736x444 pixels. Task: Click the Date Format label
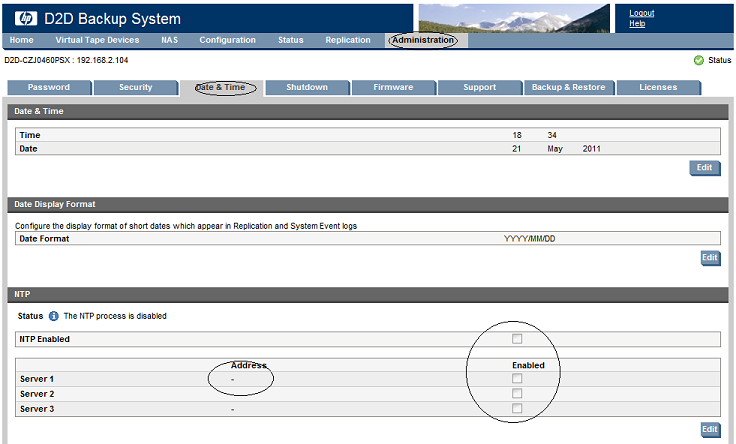44,239
